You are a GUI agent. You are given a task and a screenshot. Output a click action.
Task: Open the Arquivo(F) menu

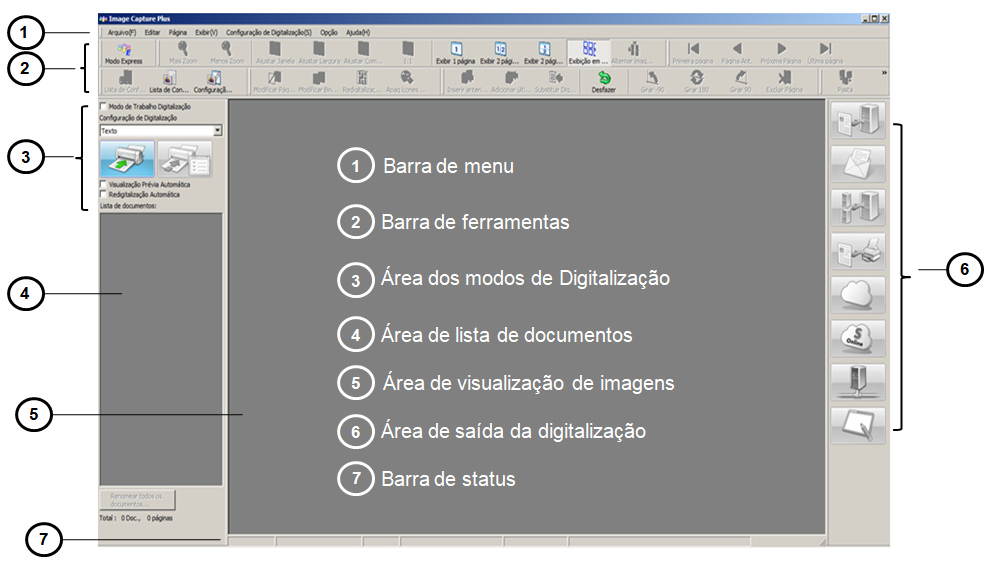point(122,32)
